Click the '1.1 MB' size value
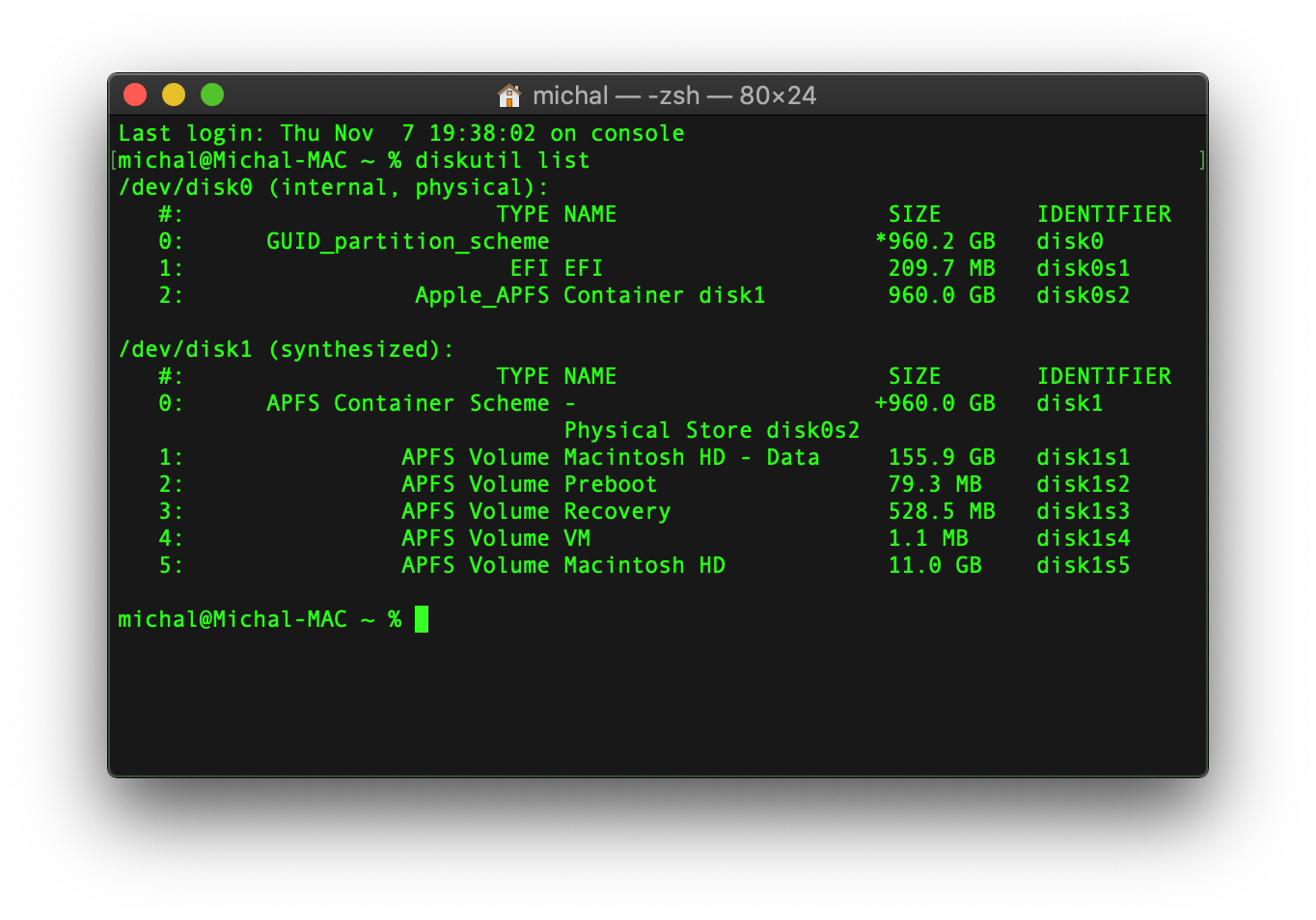The height and width of the screenshot is (920, 1316). (928, 538)
